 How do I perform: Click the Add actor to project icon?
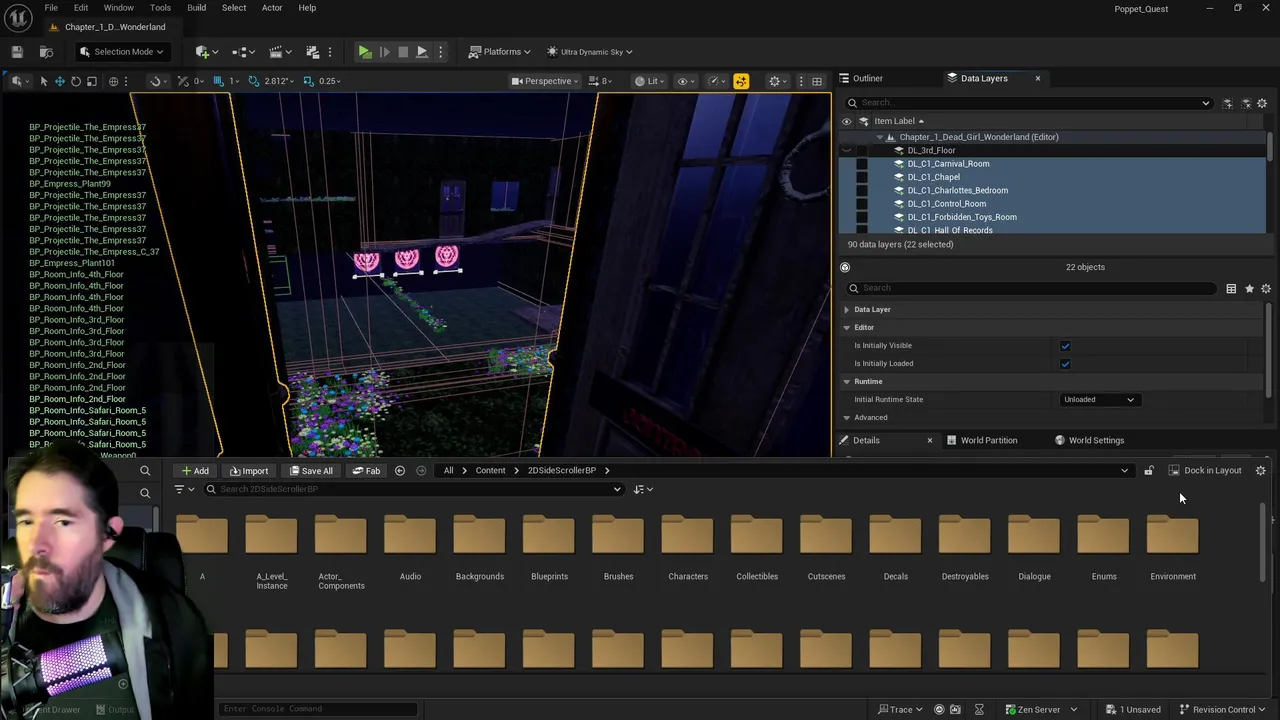pos(205,52)
